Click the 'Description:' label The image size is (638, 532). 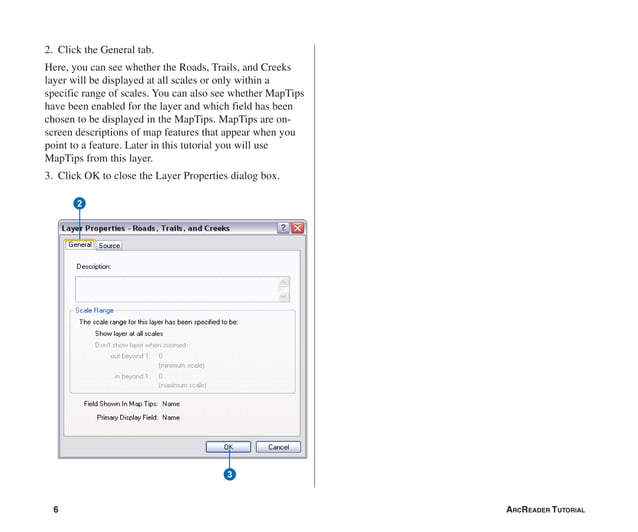94,267
